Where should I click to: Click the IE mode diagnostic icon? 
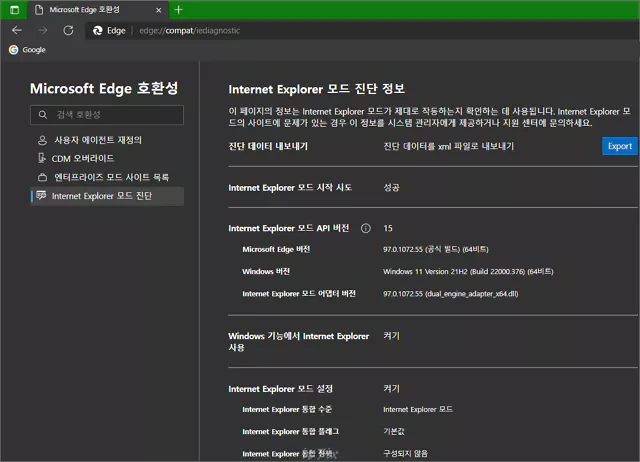pyautogui.click(x=41, y=195)
